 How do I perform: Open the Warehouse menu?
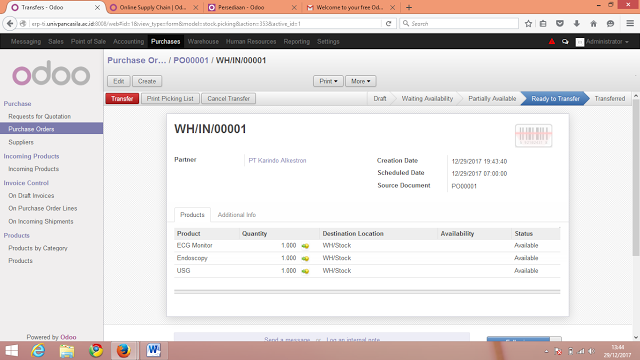pyautogui.click(x=203, y=42)
